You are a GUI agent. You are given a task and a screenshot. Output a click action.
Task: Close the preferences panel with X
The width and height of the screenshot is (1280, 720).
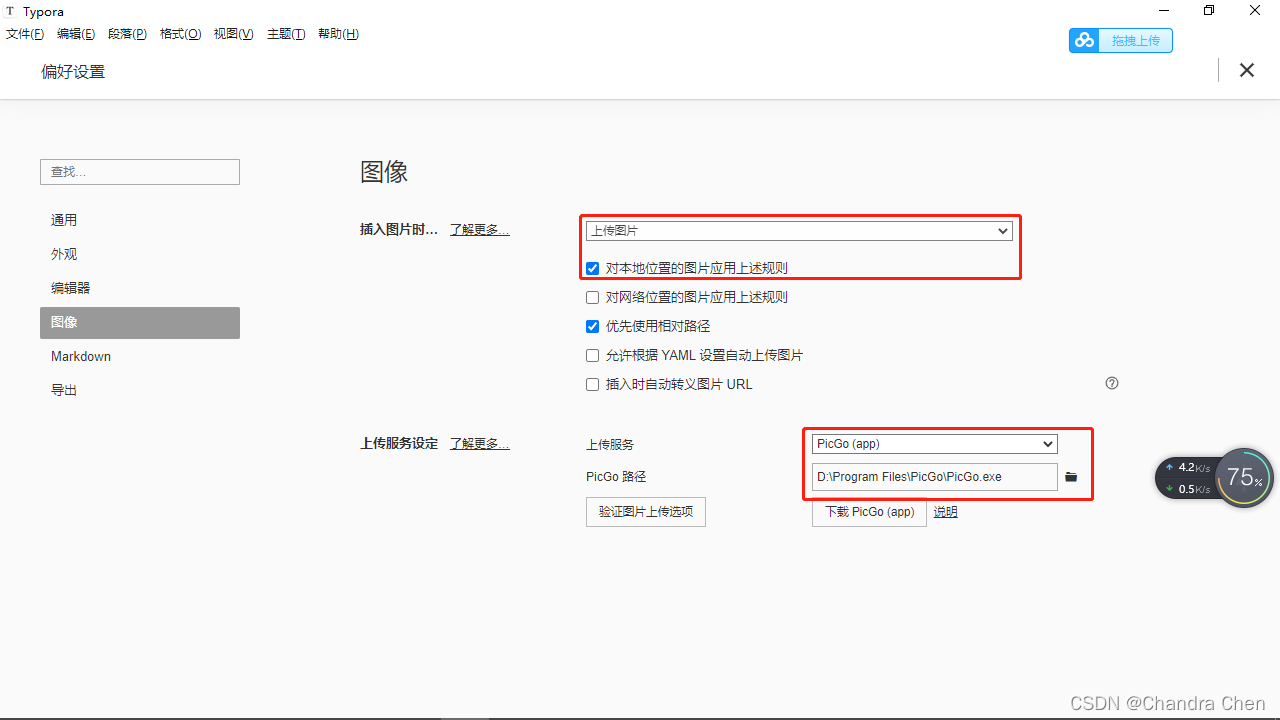click(x=1247, y=70)
